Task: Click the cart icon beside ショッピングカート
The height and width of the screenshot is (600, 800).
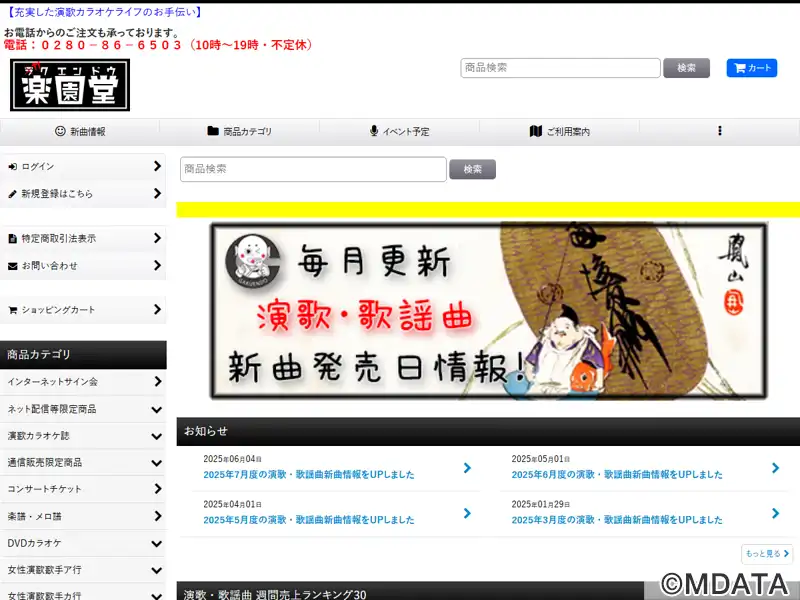Action: [x=13, y=310]
